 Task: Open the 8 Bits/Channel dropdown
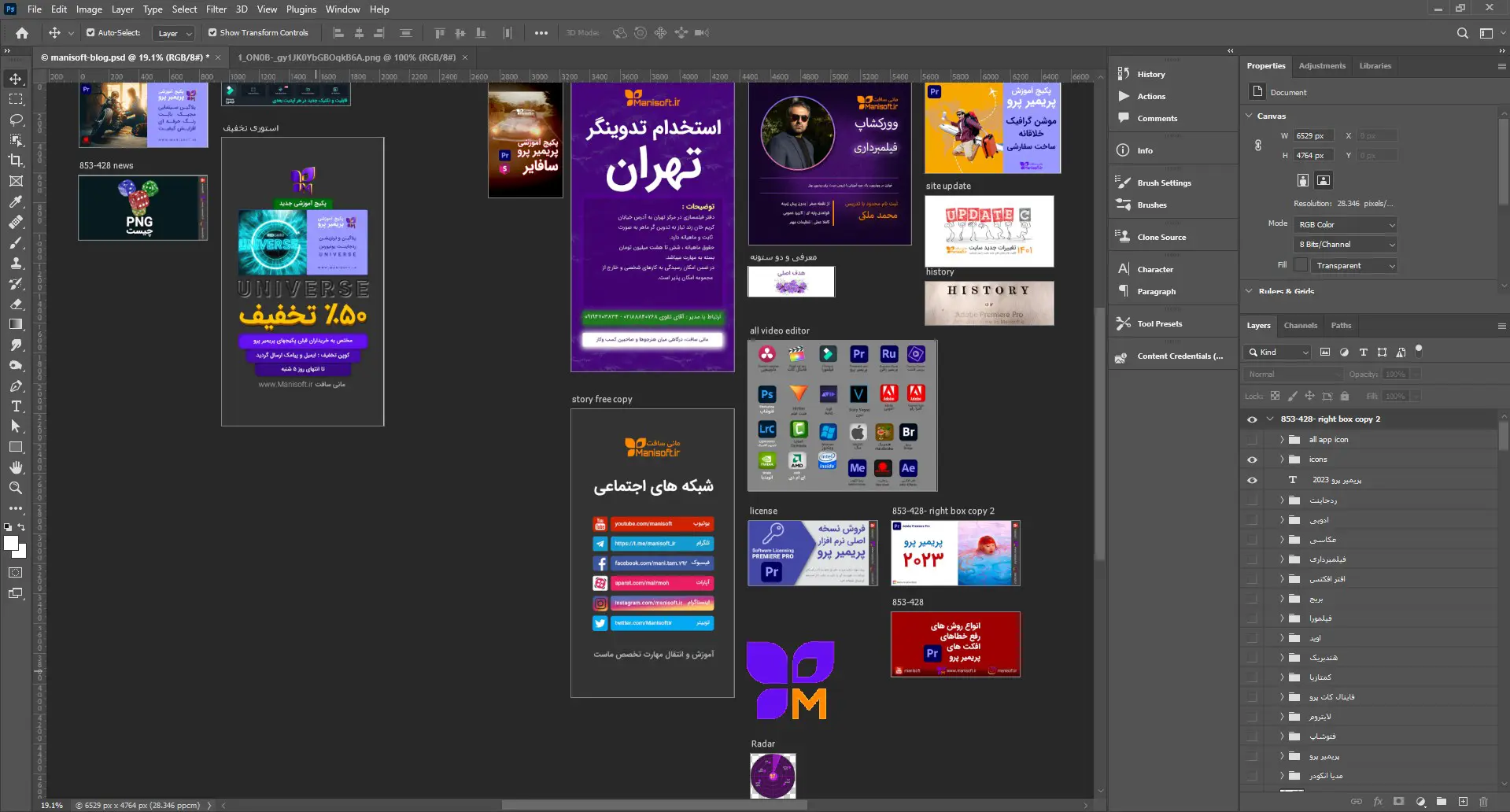pos(1345,245)
